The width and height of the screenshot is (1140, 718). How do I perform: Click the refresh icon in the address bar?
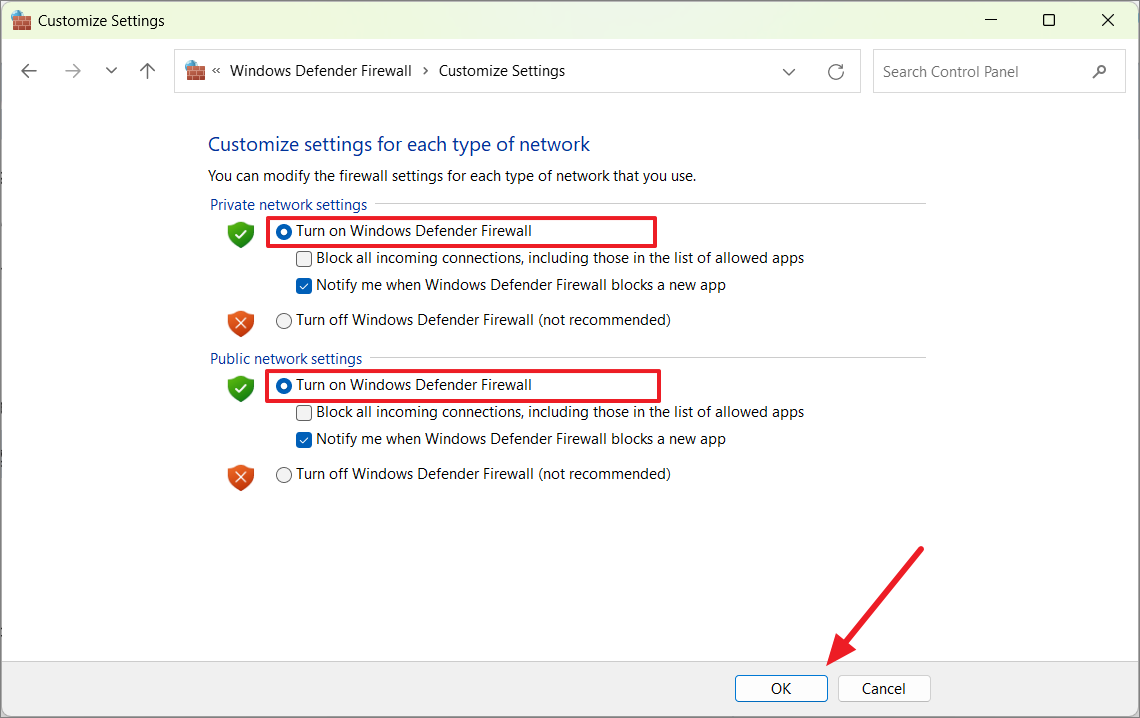836,70
